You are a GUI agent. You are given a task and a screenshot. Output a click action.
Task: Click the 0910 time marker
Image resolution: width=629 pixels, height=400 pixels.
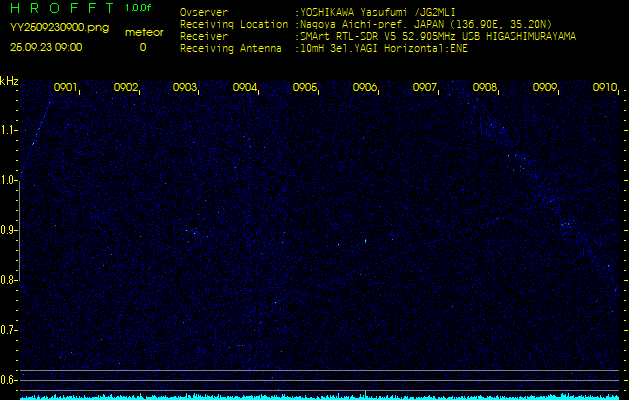pyautogui.click(x=605, y=87)
